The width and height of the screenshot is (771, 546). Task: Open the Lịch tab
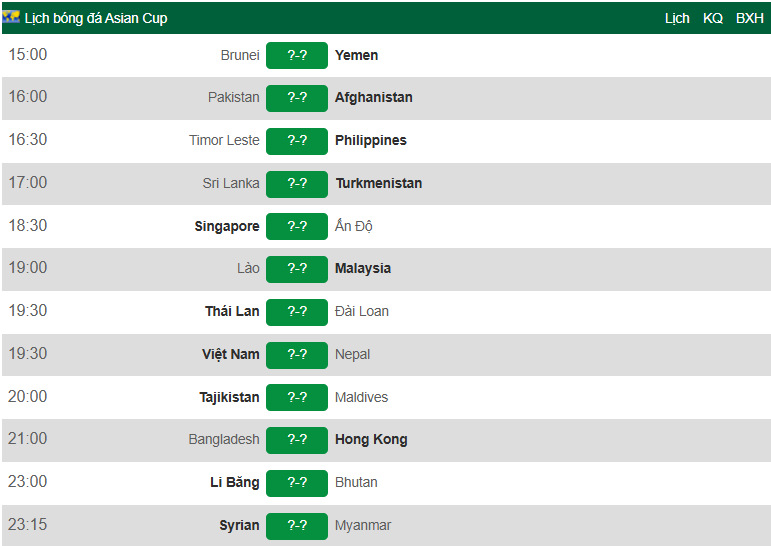[x=677, y=18]
